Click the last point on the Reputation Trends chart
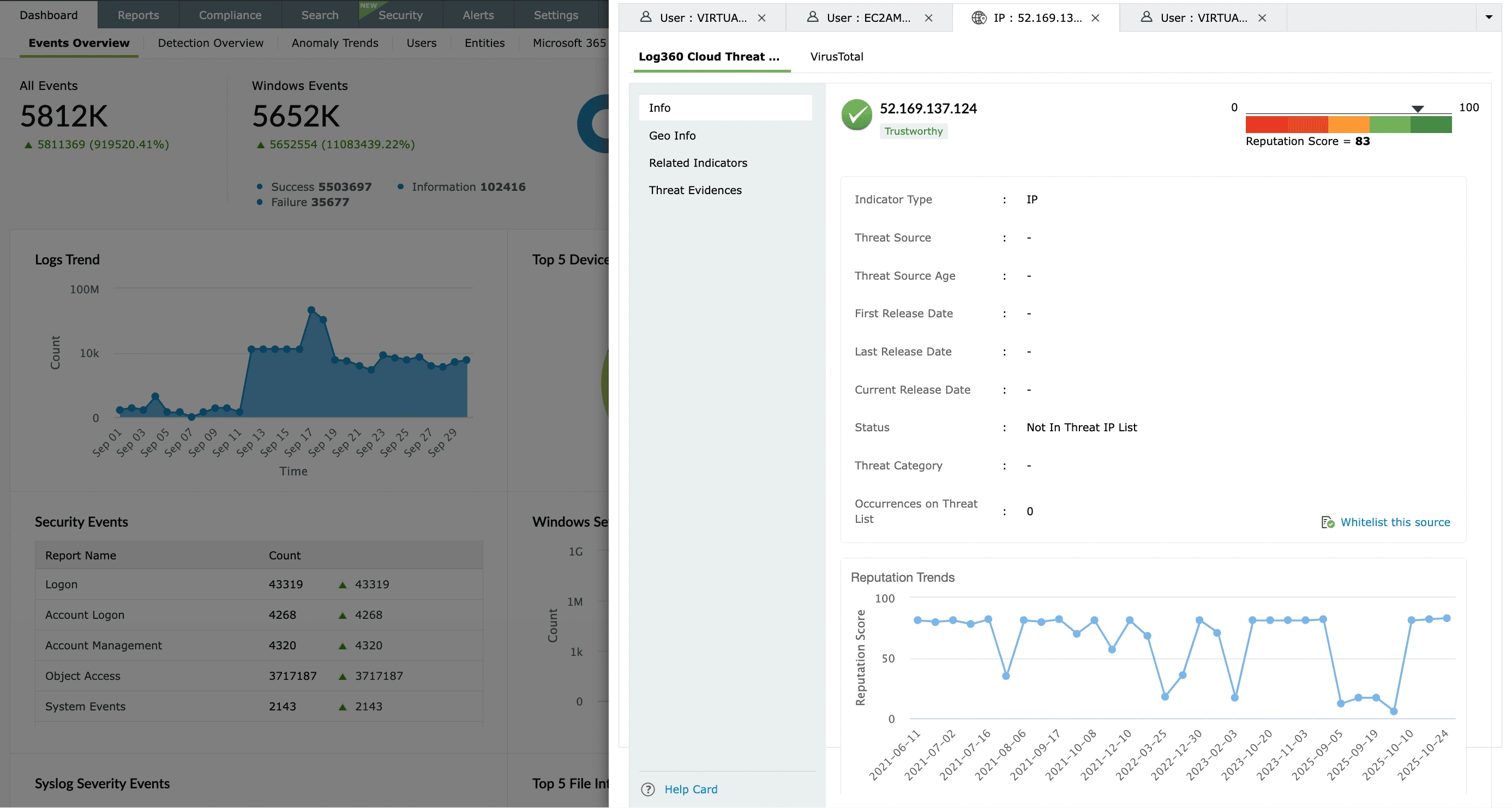The height and width of the screenshot is (808, 1512). pyautogui.click(x=1446, y=618)
